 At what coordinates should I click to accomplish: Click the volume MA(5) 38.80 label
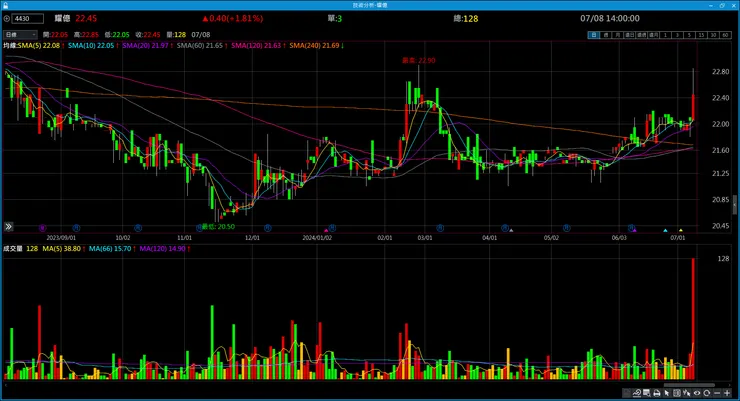(x=63, y=248)
